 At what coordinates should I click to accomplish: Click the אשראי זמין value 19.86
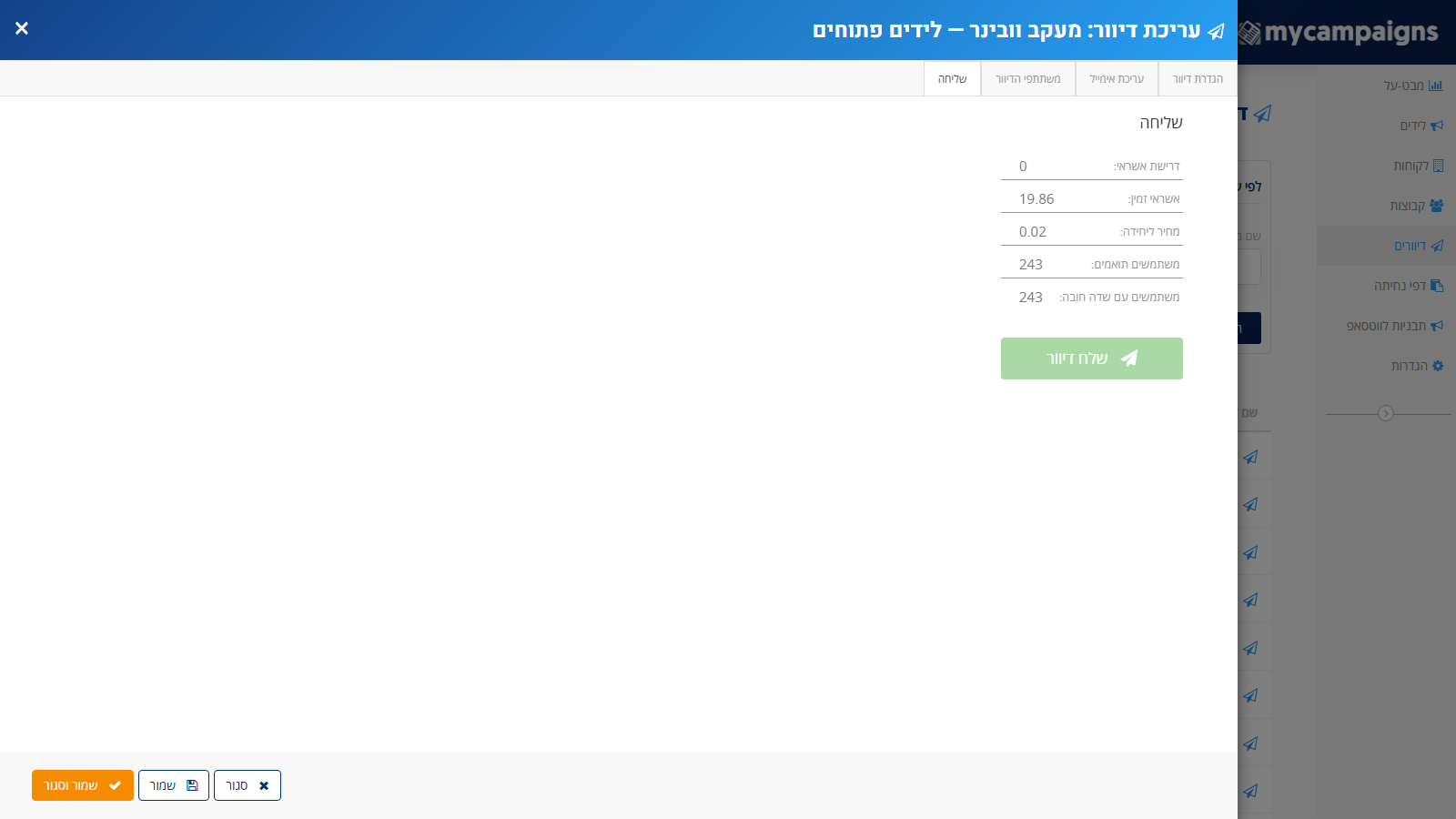coord(1036,199)
